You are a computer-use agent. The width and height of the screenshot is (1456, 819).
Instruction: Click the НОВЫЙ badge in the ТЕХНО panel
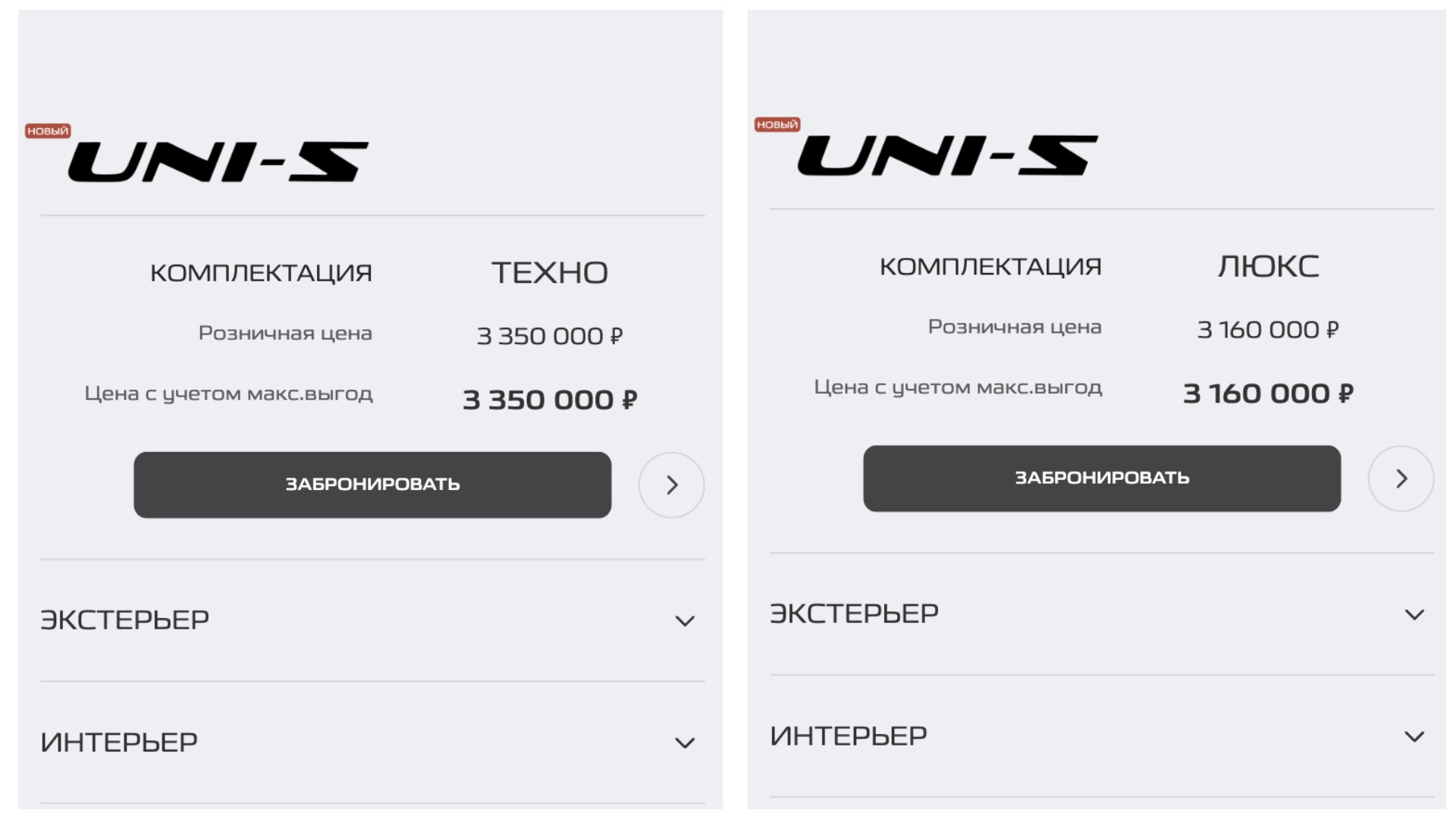tap(48, 131)
